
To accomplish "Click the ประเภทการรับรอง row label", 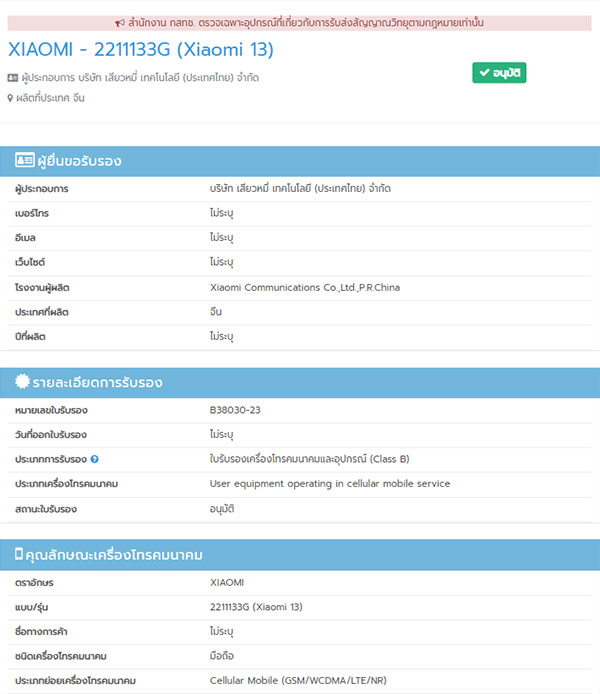I will click(50, 459).
